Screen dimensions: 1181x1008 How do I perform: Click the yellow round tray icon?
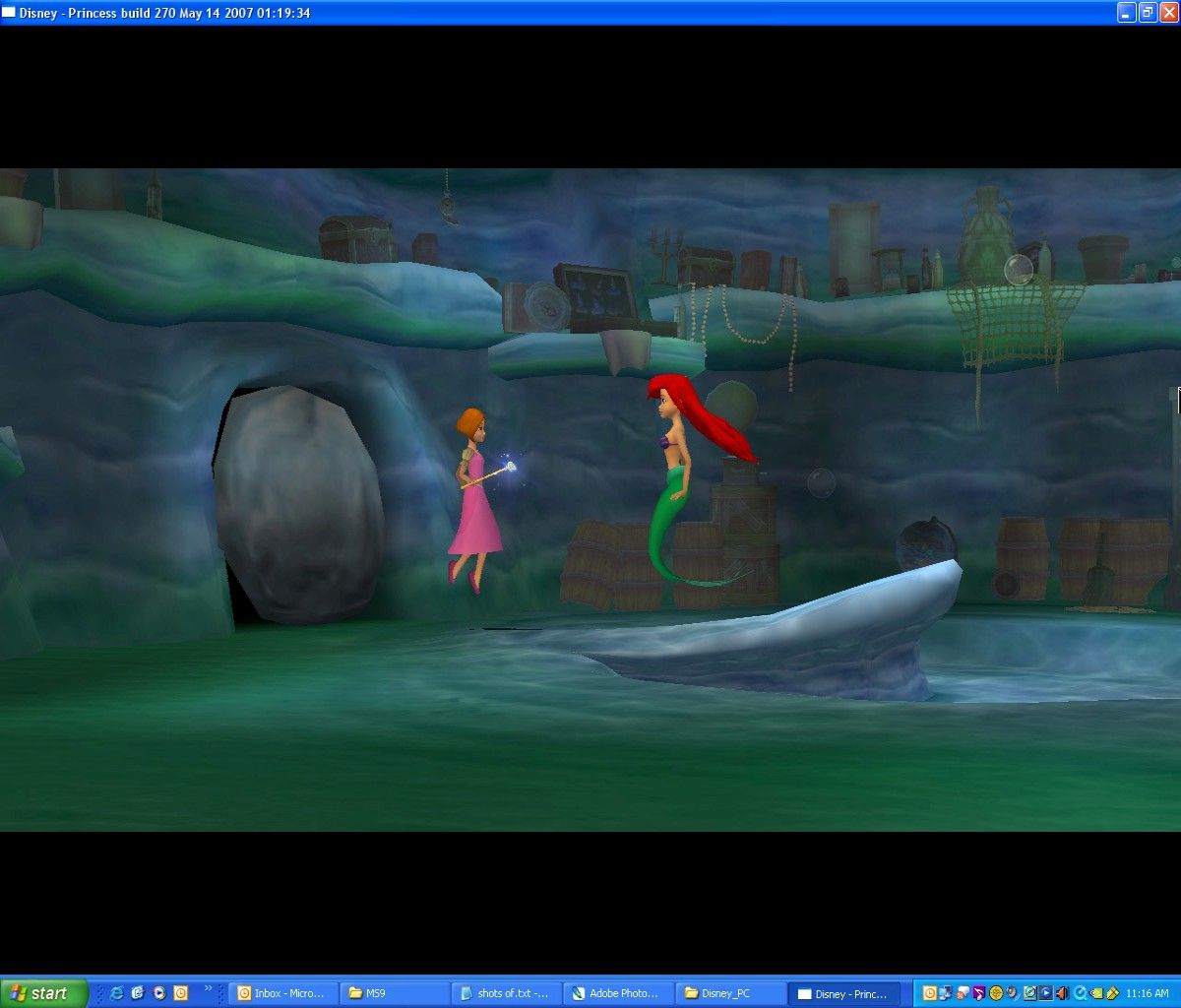pos(996,993)
